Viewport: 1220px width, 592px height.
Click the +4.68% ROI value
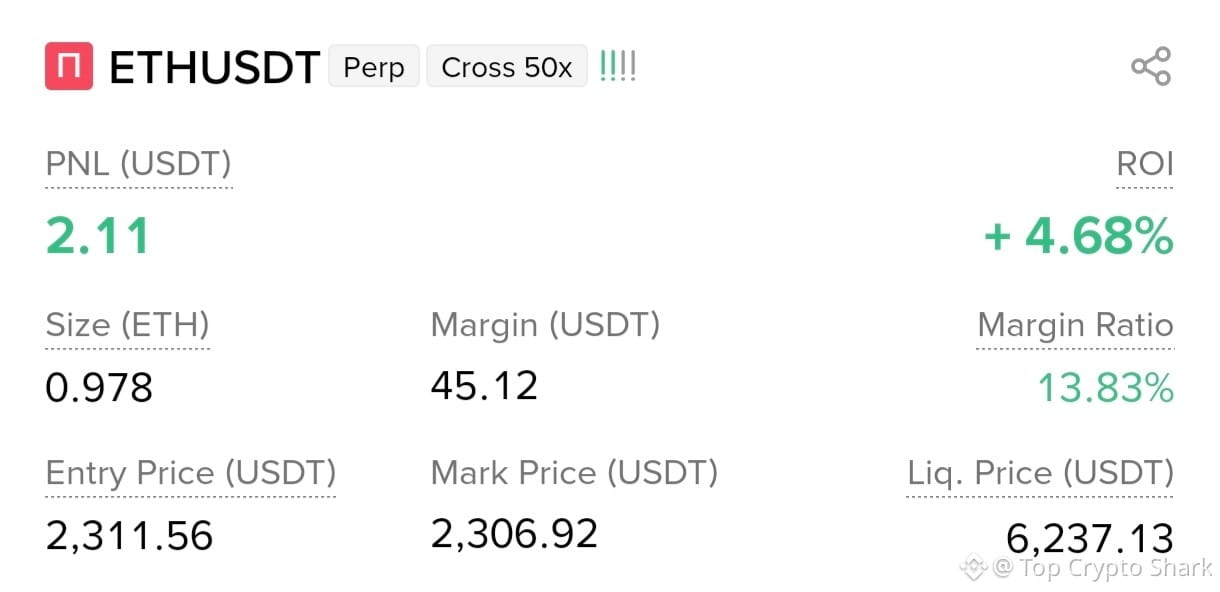tap(1079, 237)
